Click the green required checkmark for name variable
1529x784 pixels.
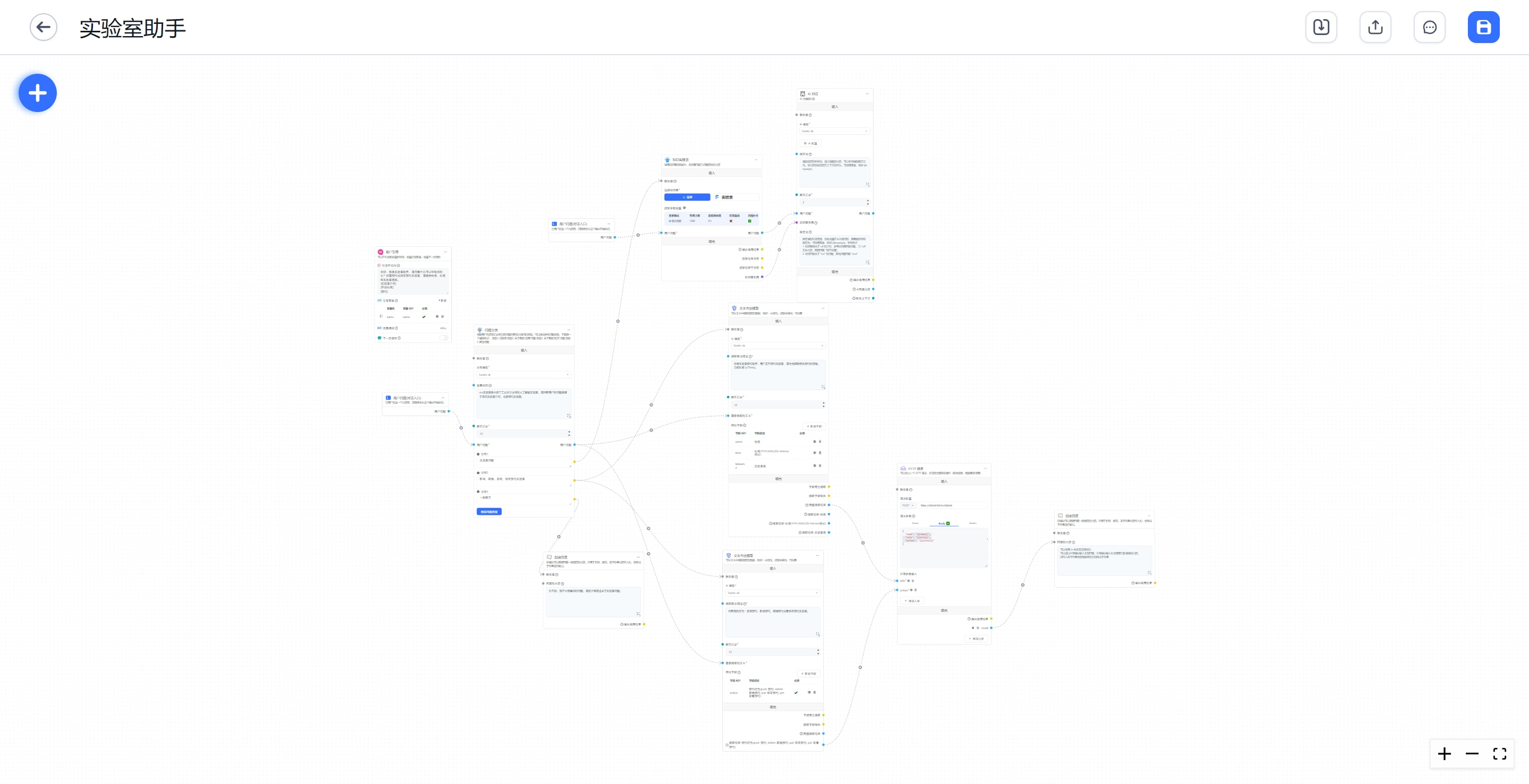coord(424,317)
